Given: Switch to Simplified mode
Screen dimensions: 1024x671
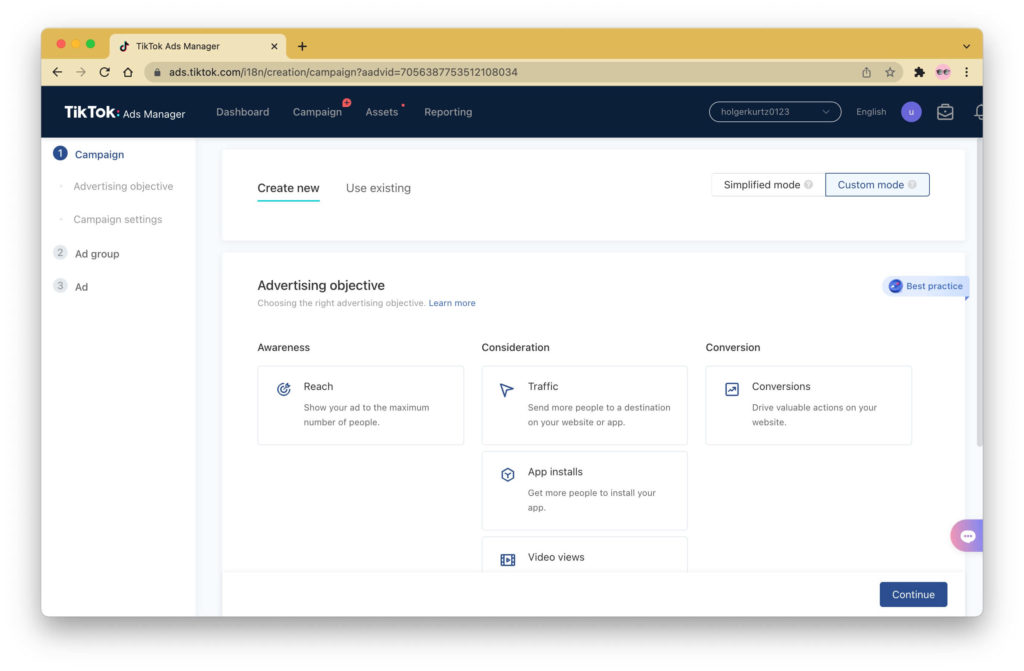Looking at the screenshot, I should [767, 185].
